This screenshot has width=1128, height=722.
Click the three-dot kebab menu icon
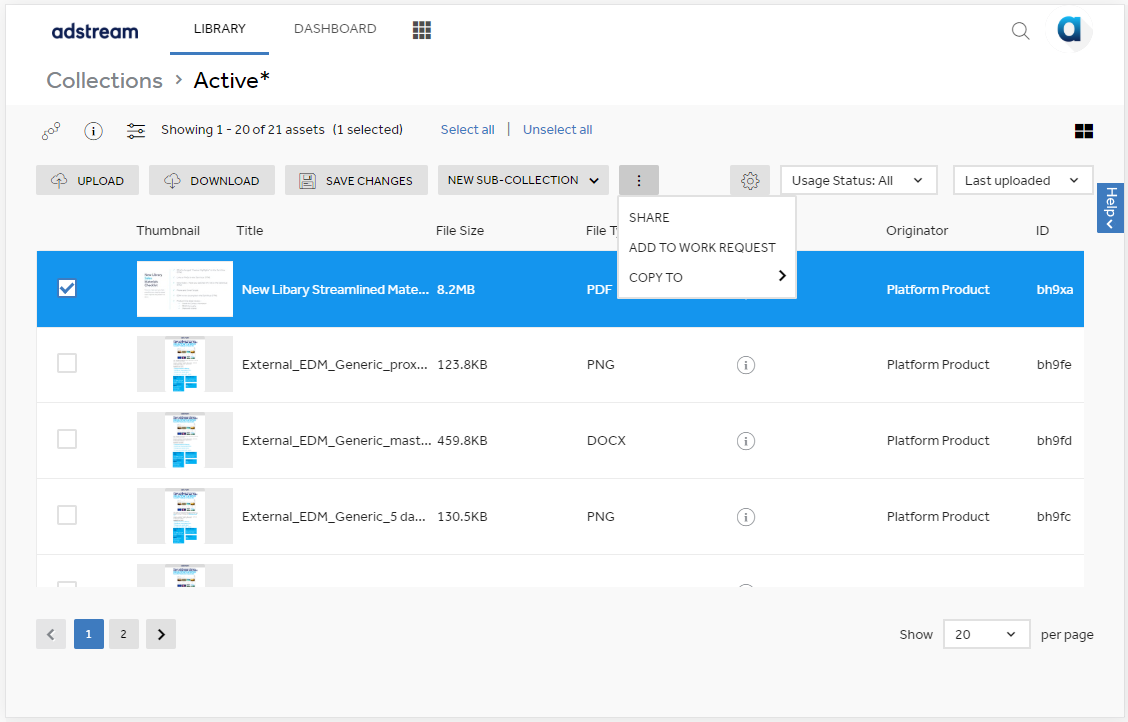click(x=638, y=180)
